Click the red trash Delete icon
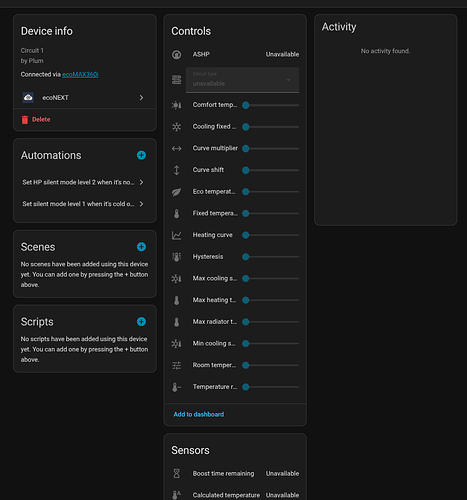This screenshot has width=467, height=500. tap(25, 120)
